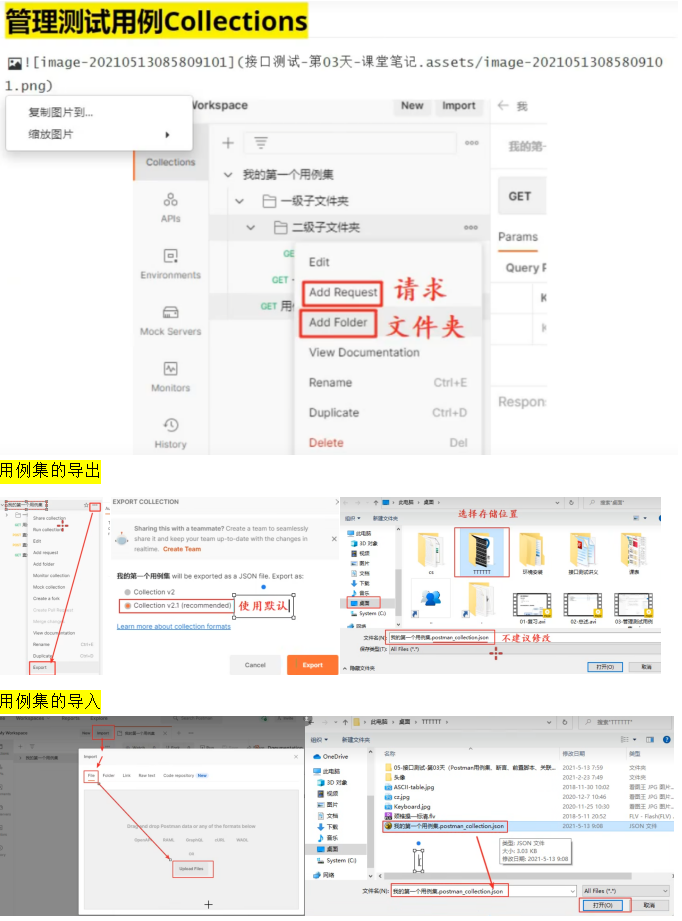
Task: Select the TTTTTT folder thumbnail
Action: point(481,552)
